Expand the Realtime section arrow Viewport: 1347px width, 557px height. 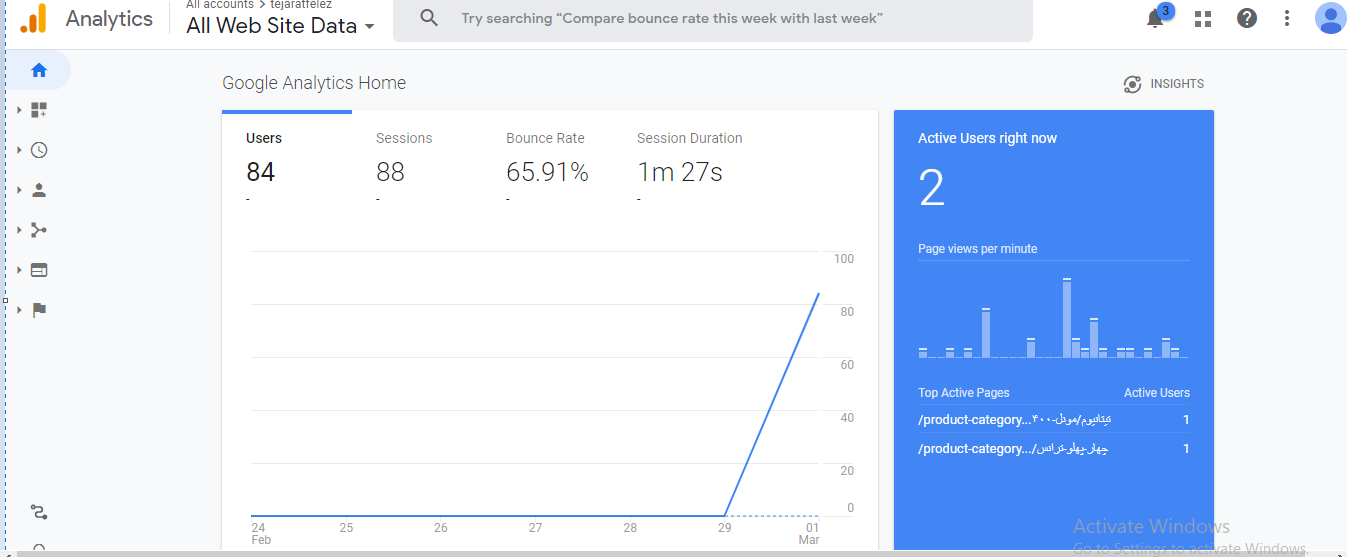[x=19, y=150]
